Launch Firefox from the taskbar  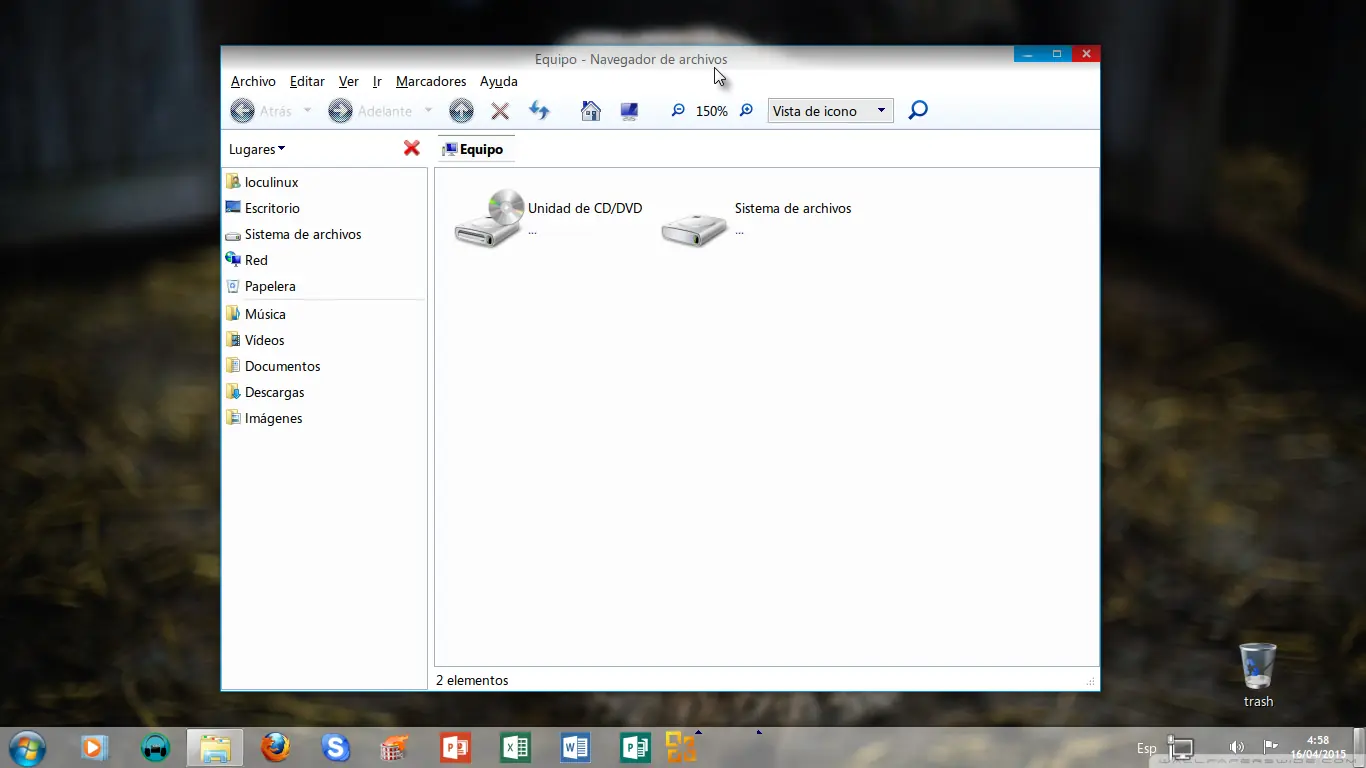(x=275, y=747)
